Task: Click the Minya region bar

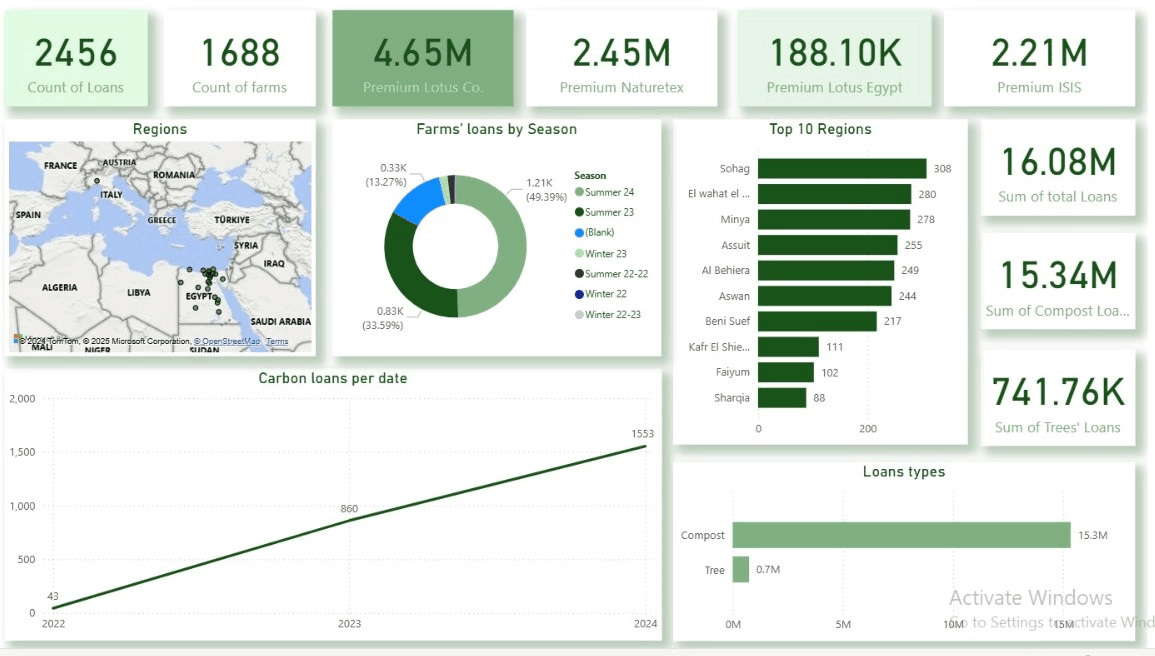Action: [x=833, y=219]
